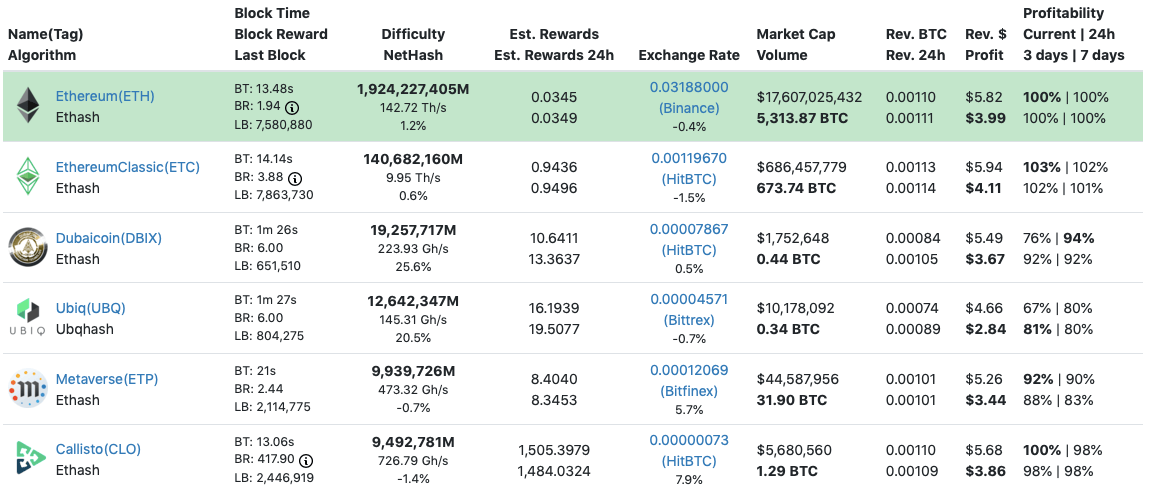
Task: Open Metaverse(ETP) coin link
Action: pos(106,379)
